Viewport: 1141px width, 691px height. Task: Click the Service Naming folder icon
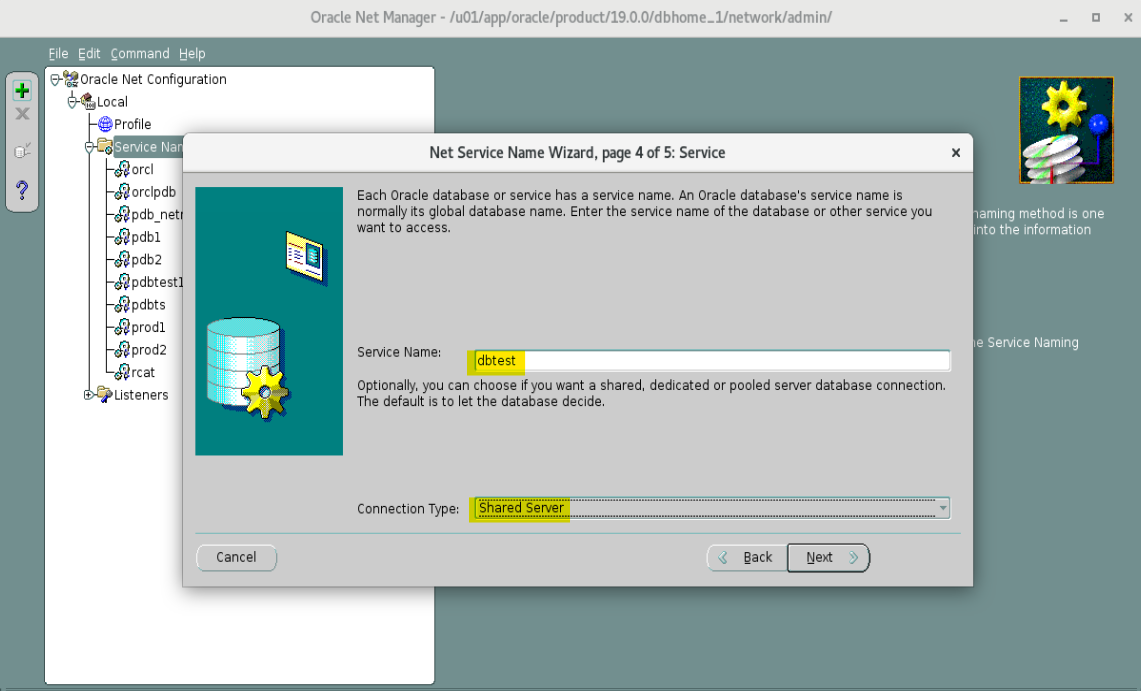click(x=105, y=146)
